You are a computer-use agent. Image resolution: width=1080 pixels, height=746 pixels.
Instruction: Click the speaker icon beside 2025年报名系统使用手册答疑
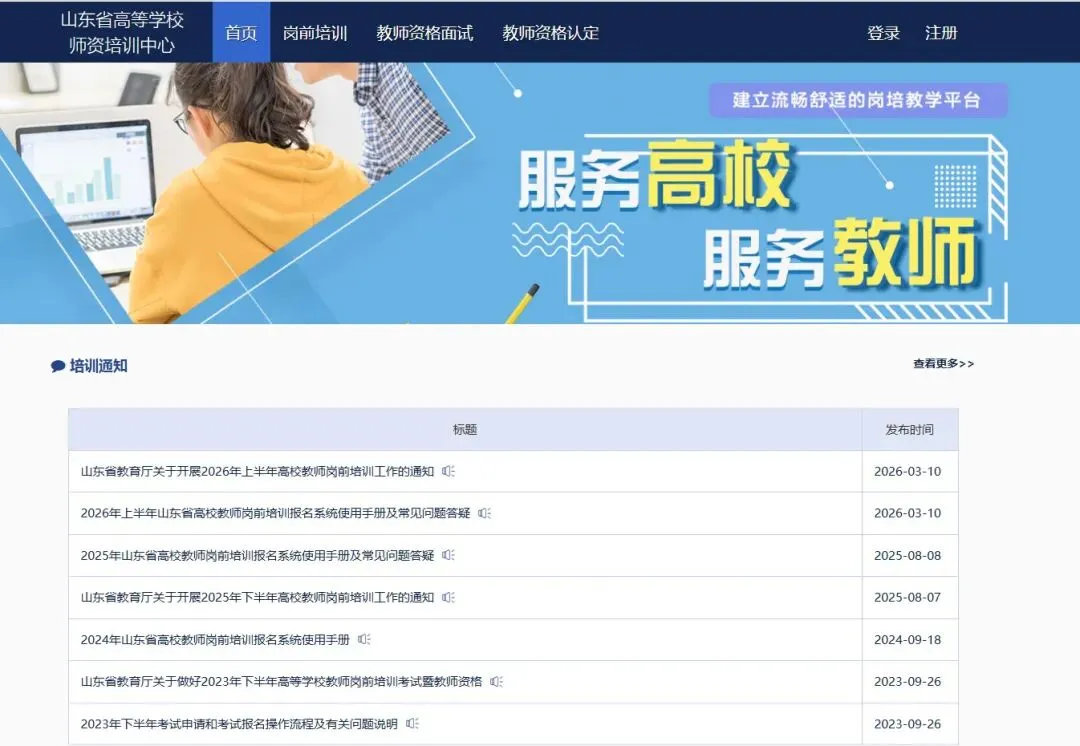(448, 554)
